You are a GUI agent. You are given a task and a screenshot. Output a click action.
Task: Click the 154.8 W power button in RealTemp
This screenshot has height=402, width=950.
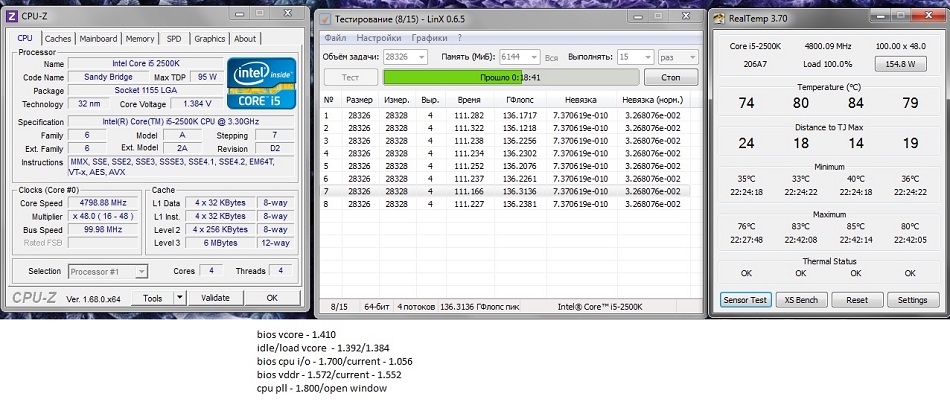tap(900, 64)
